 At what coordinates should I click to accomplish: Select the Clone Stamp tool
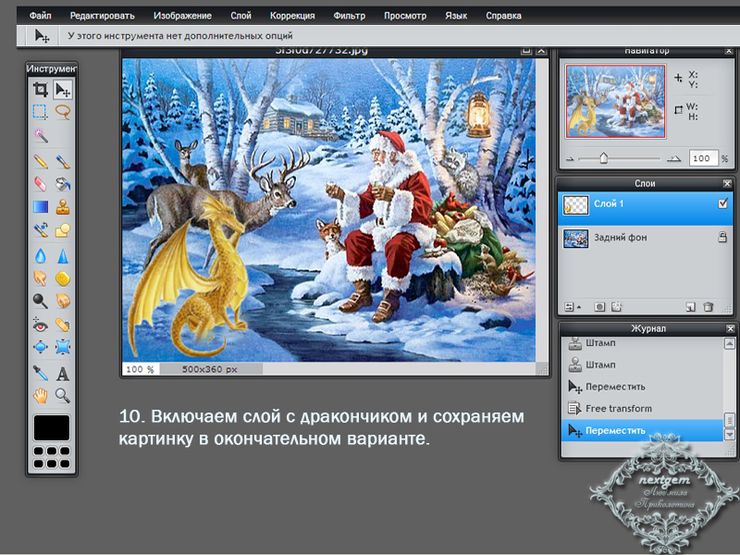coord(62,207)
